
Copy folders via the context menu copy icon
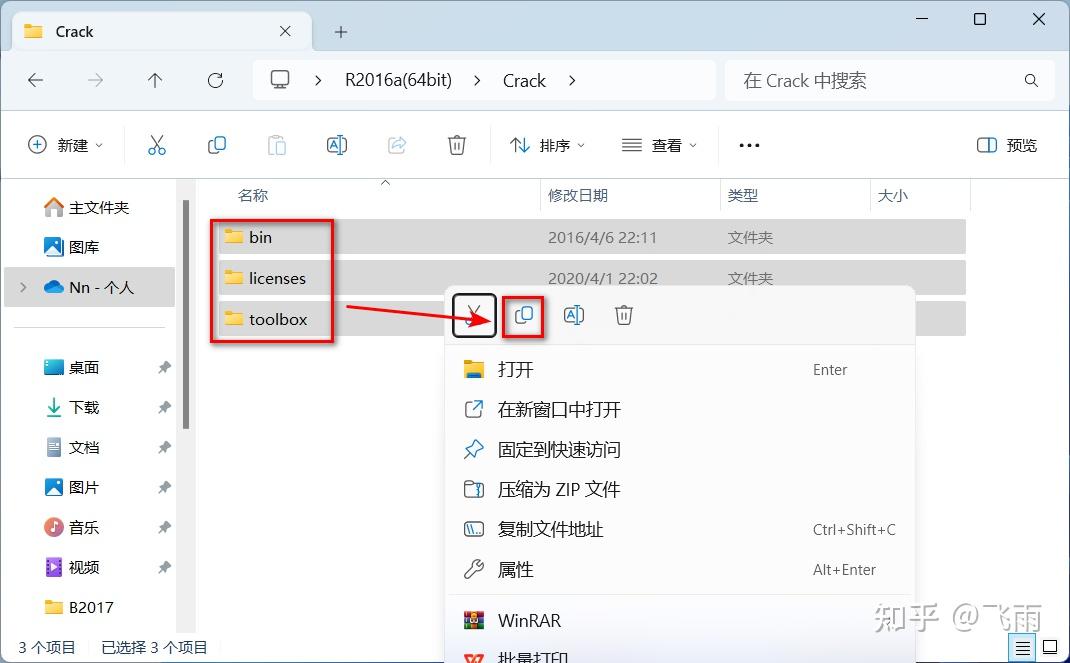(524, 315)
